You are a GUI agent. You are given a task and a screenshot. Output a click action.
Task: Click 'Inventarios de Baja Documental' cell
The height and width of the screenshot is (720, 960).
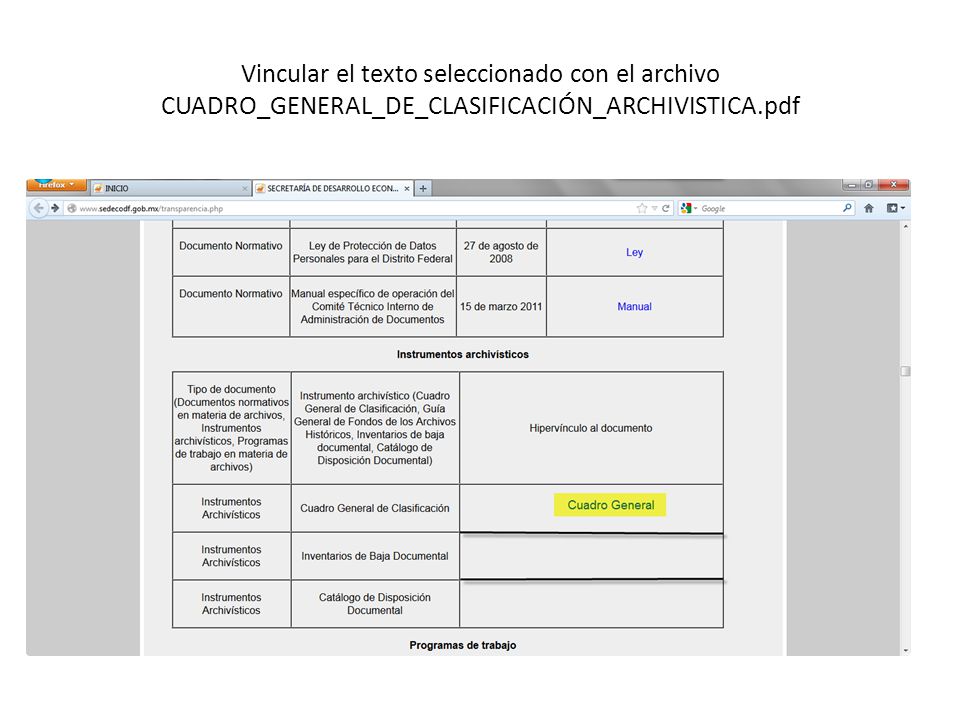(375, 556)
